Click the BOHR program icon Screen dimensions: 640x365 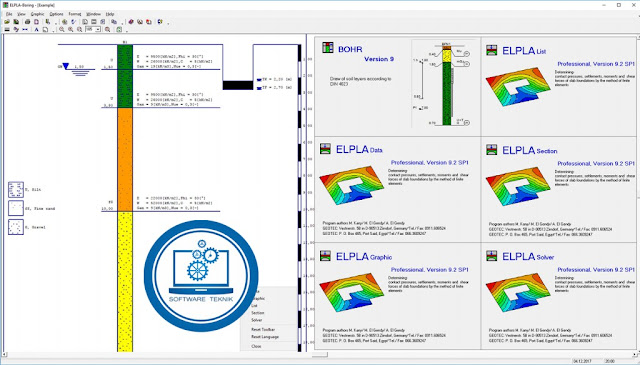[328, 47]
